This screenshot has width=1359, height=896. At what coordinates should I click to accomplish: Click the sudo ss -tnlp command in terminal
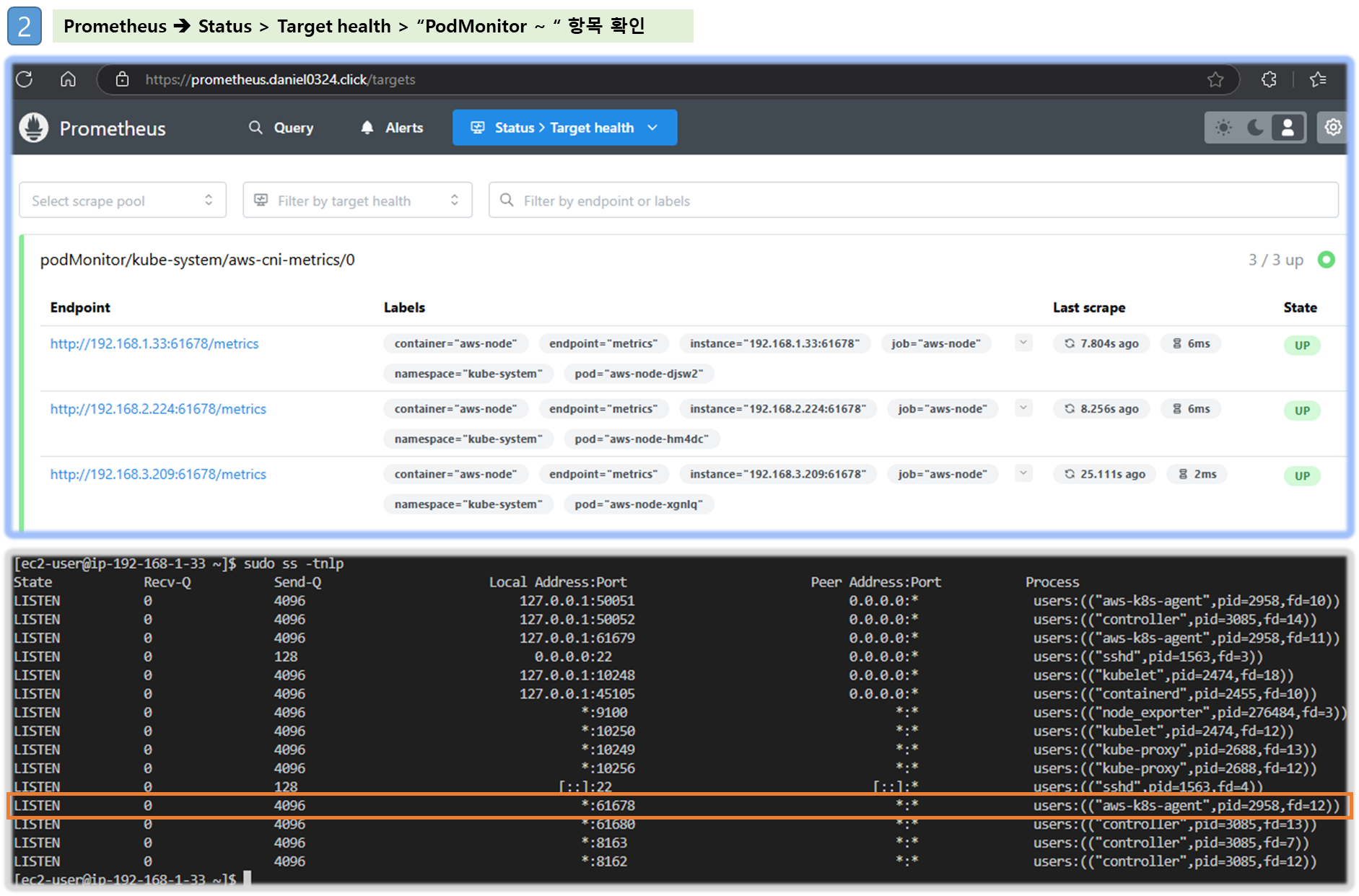click(x=294, y=563)
